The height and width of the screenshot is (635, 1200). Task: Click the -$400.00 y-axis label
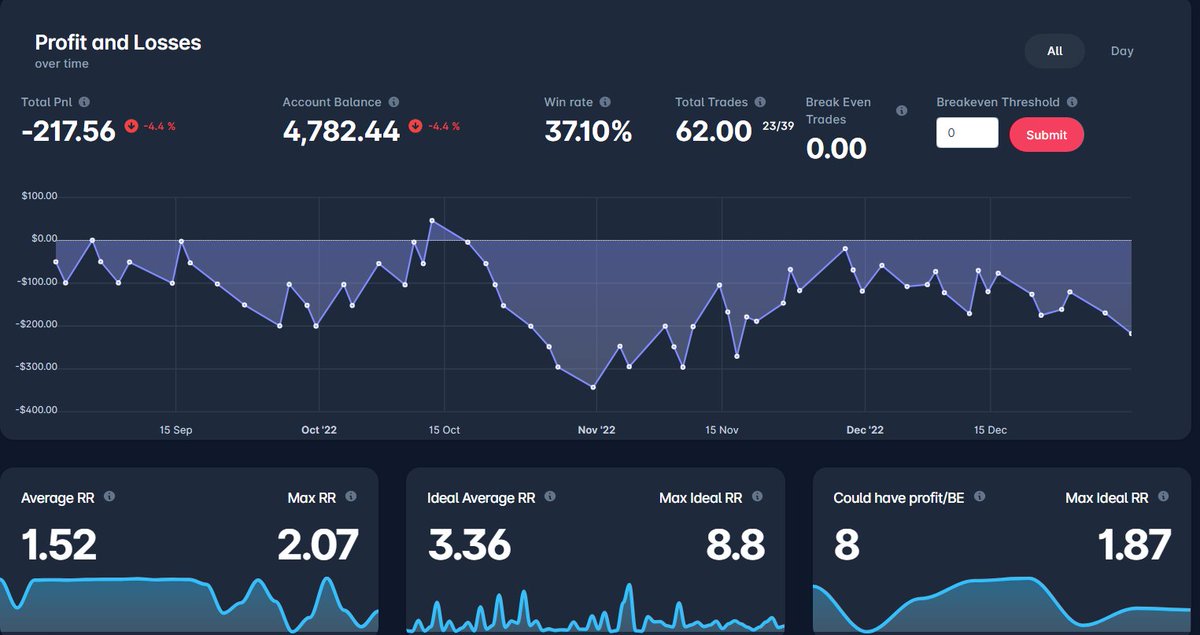tap(37, 410)
